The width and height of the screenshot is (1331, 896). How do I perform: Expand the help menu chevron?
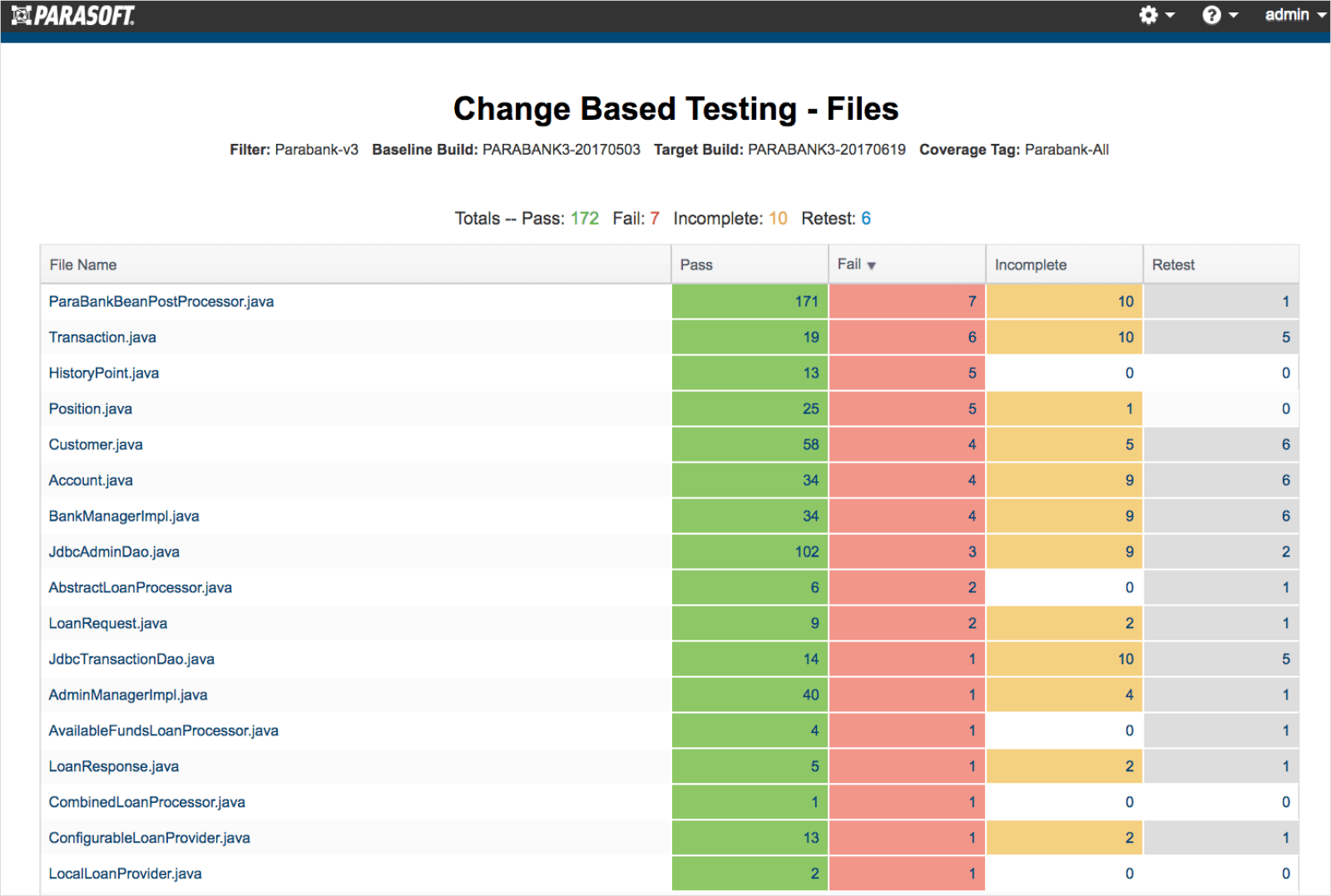tap(1234, 14)
